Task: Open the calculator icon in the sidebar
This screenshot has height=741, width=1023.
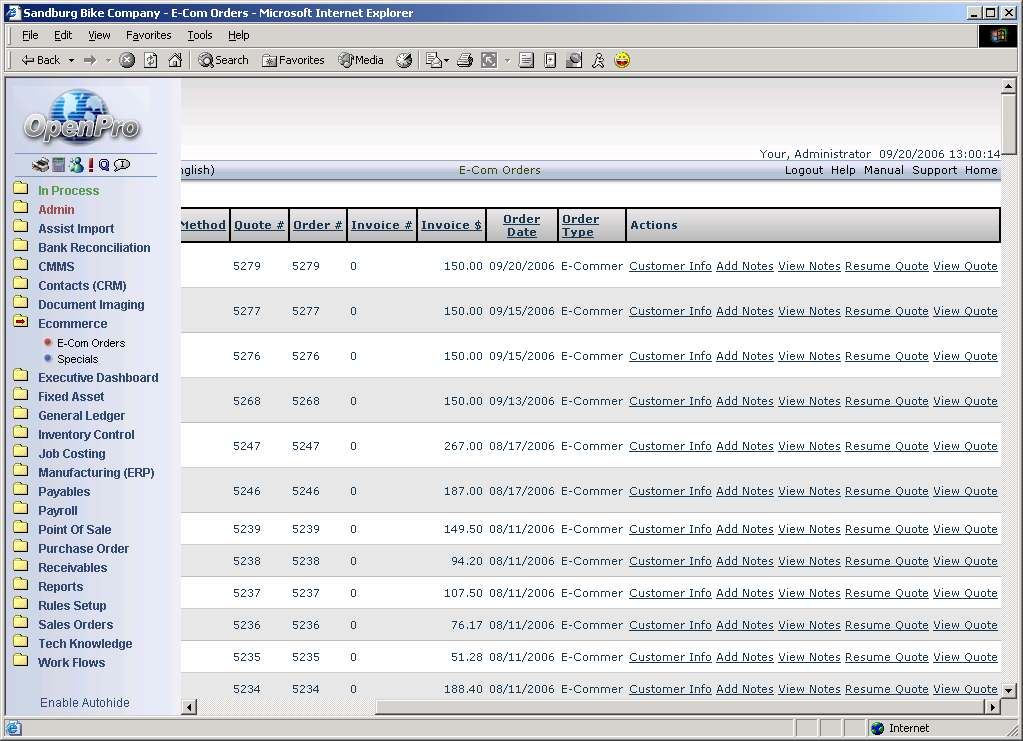Action: coord(58,165)
